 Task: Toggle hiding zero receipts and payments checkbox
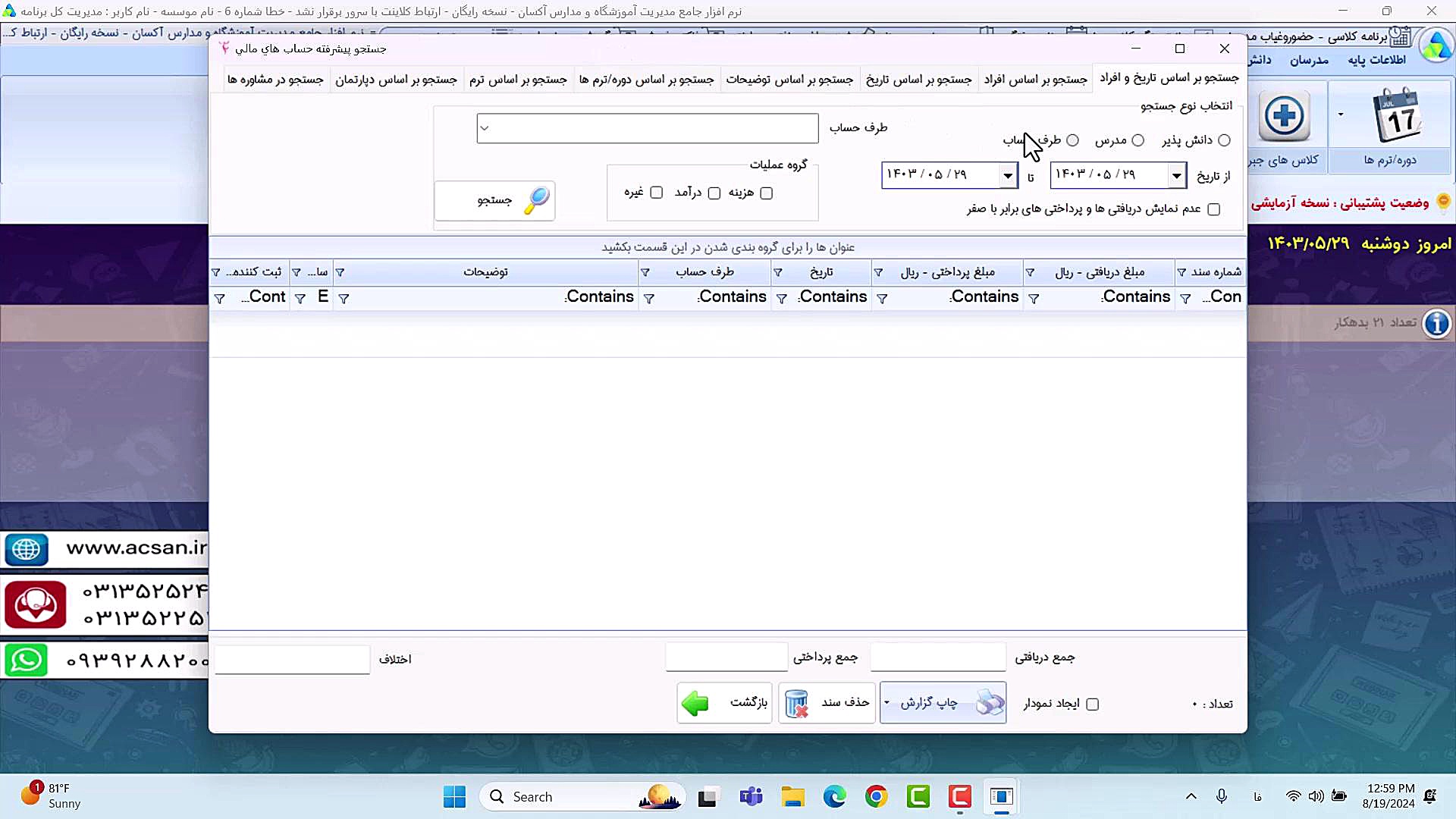click(1214, 209)
